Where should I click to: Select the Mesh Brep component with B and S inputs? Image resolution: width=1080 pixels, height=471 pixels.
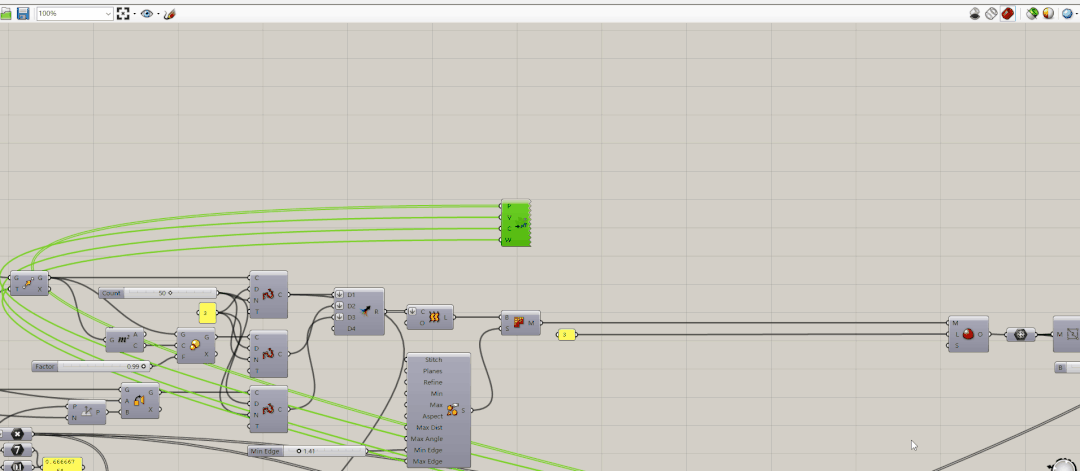[521, 323]
